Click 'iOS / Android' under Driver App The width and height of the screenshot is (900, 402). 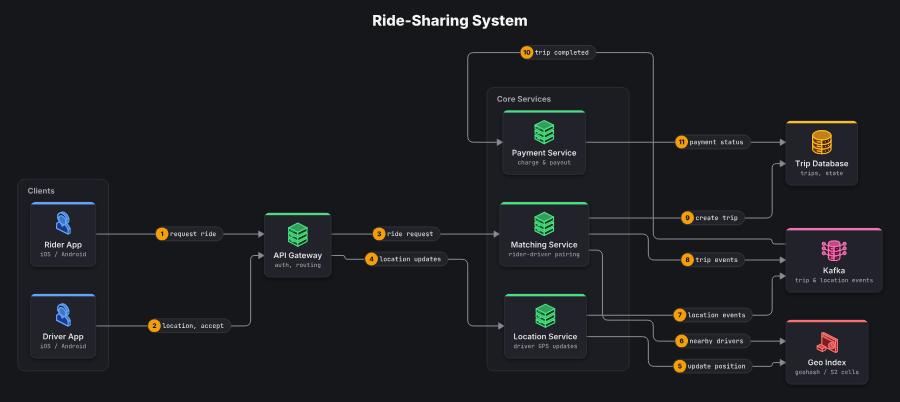63,346
